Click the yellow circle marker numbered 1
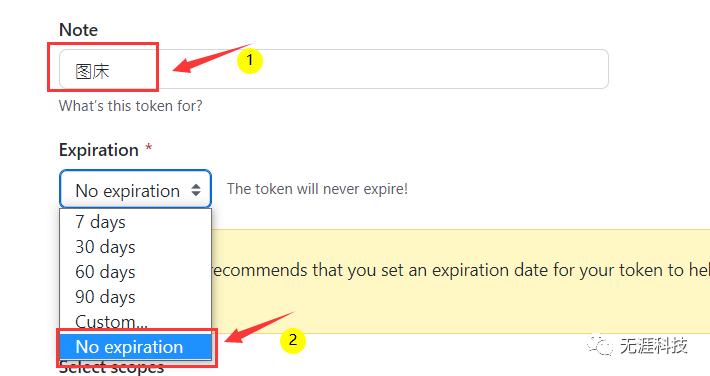Screen dimensions: 710x376 (x=249, y=60)
